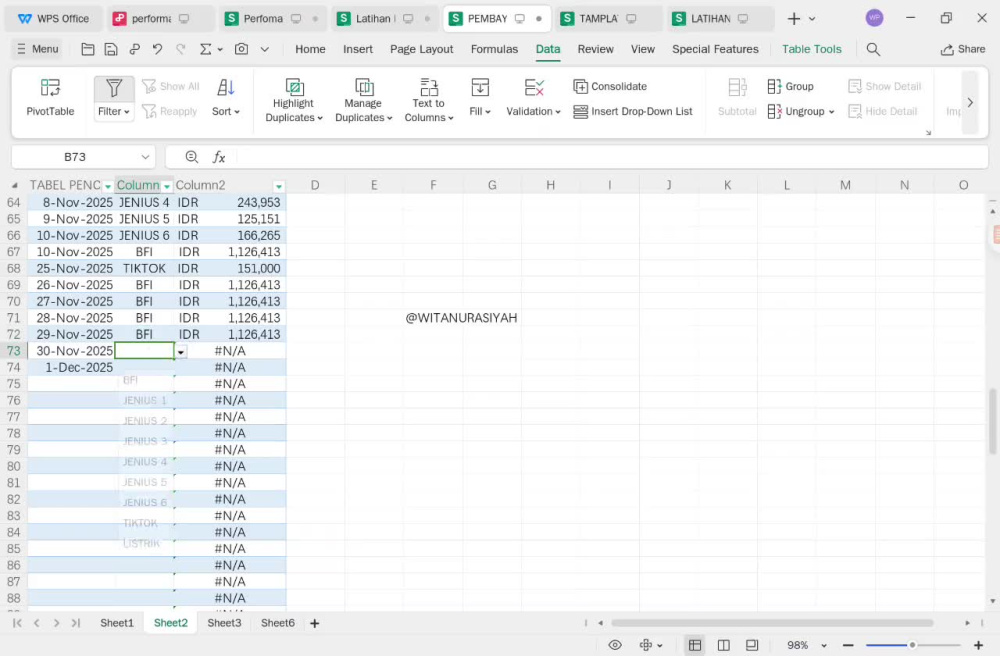Click zoom out minus button
The image size is (1000, 656).
pos(848,645)
